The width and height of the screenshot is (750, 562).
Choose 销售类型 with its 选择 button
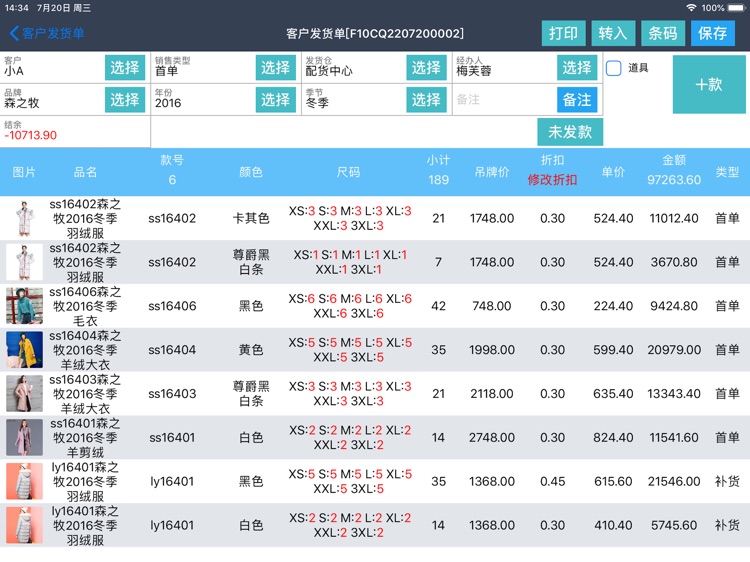point(276,67)
